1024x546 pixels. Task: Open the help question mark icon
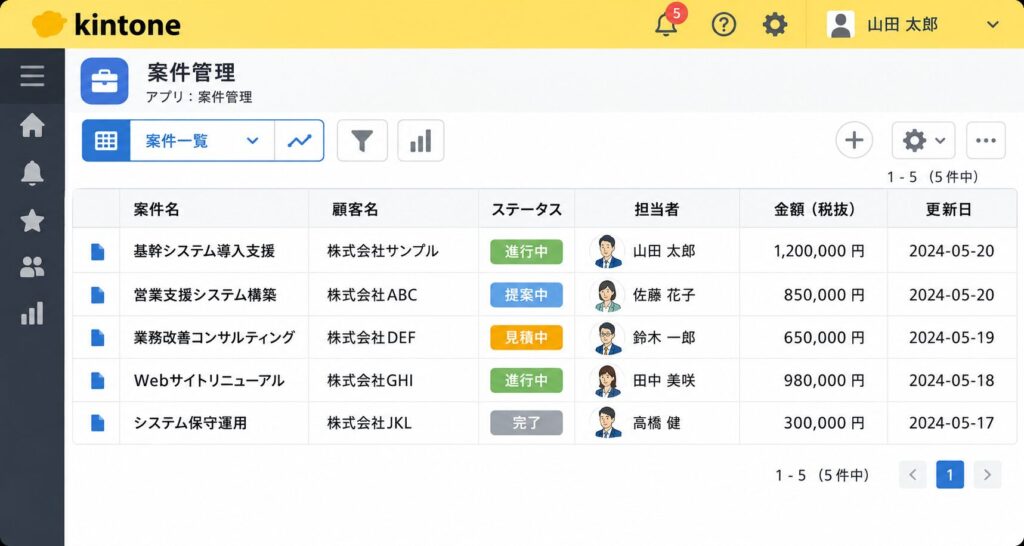pos(724,25)
